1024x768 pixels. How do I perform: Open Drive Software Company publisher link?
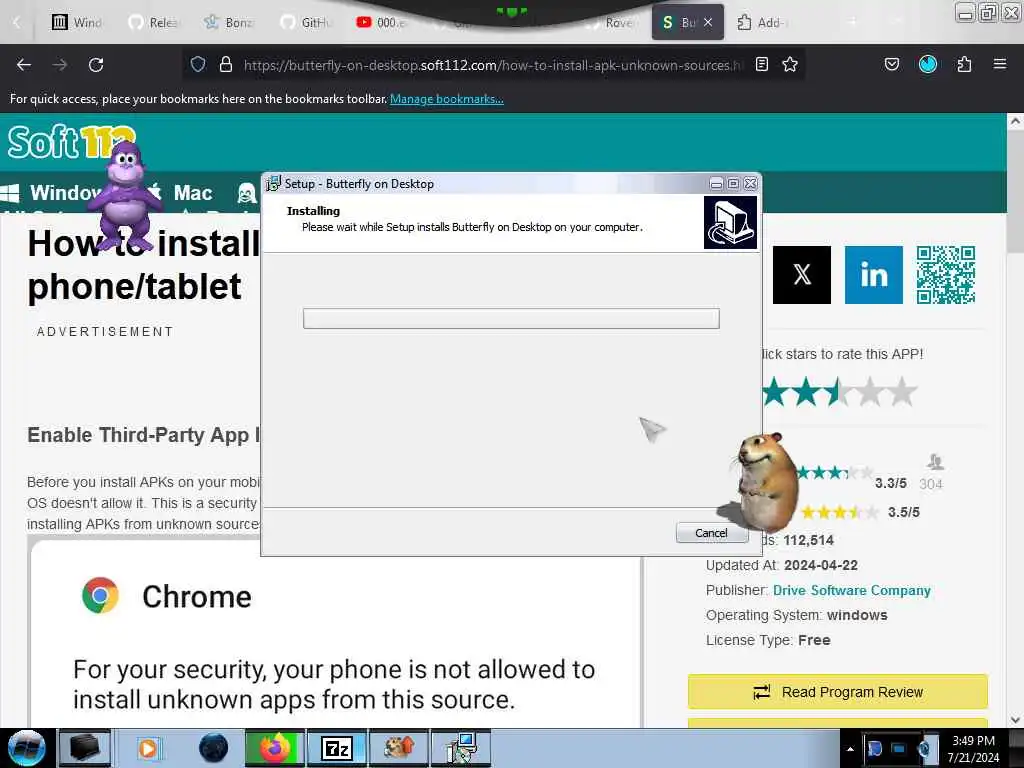852,590
